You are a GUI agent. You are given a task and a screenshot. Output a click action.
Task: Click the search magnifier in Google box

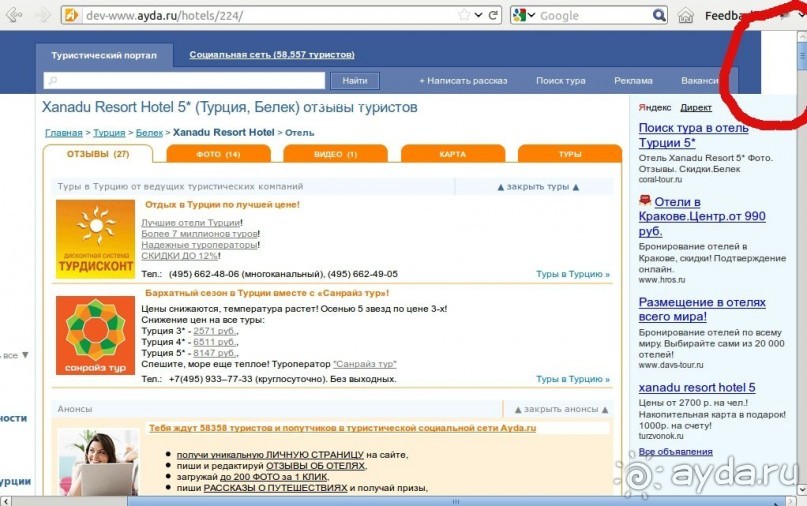point(659,16)
